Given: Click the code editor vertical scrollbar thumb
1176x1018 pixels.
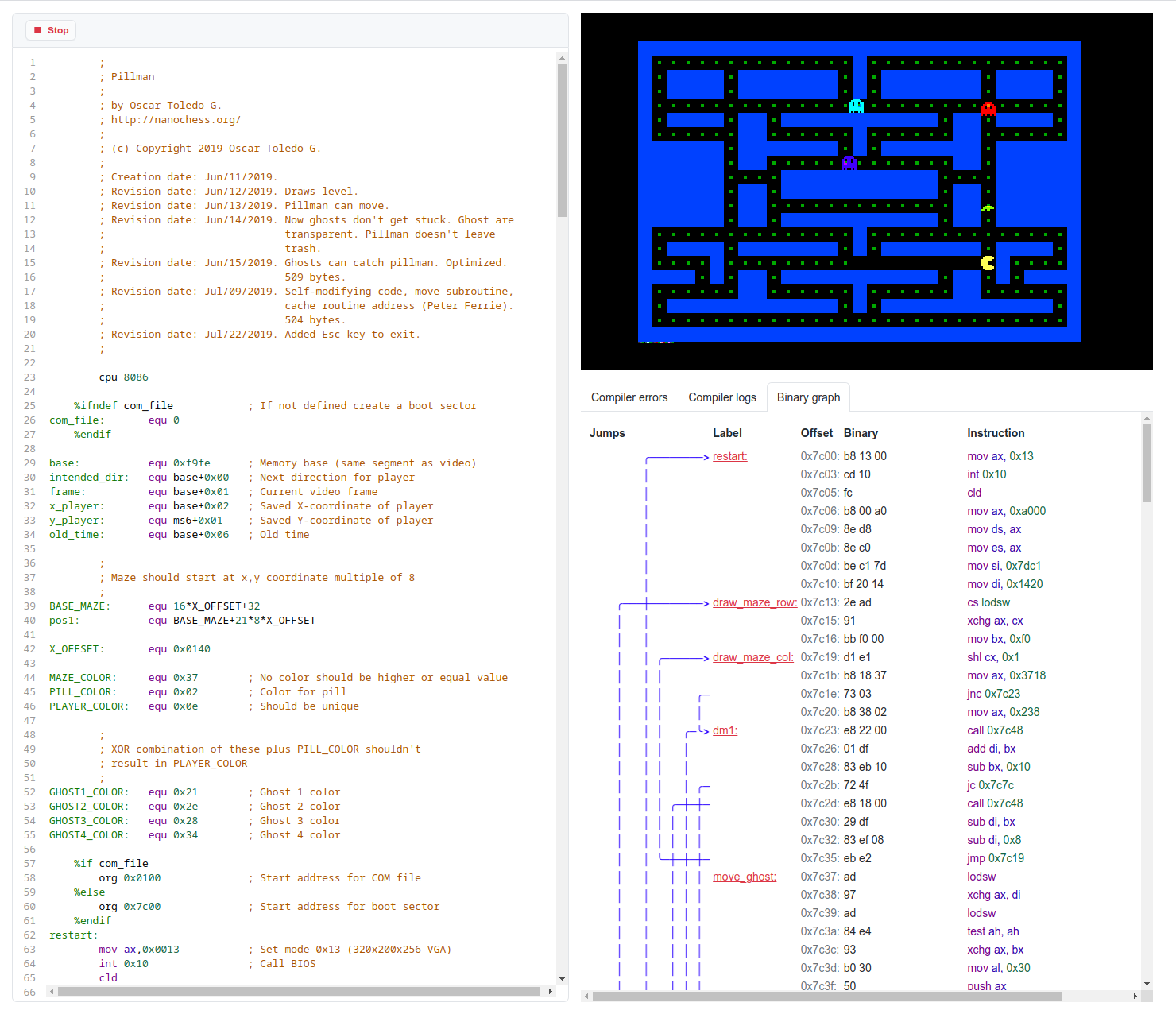Looking at the screenshot, I should 562,140.
